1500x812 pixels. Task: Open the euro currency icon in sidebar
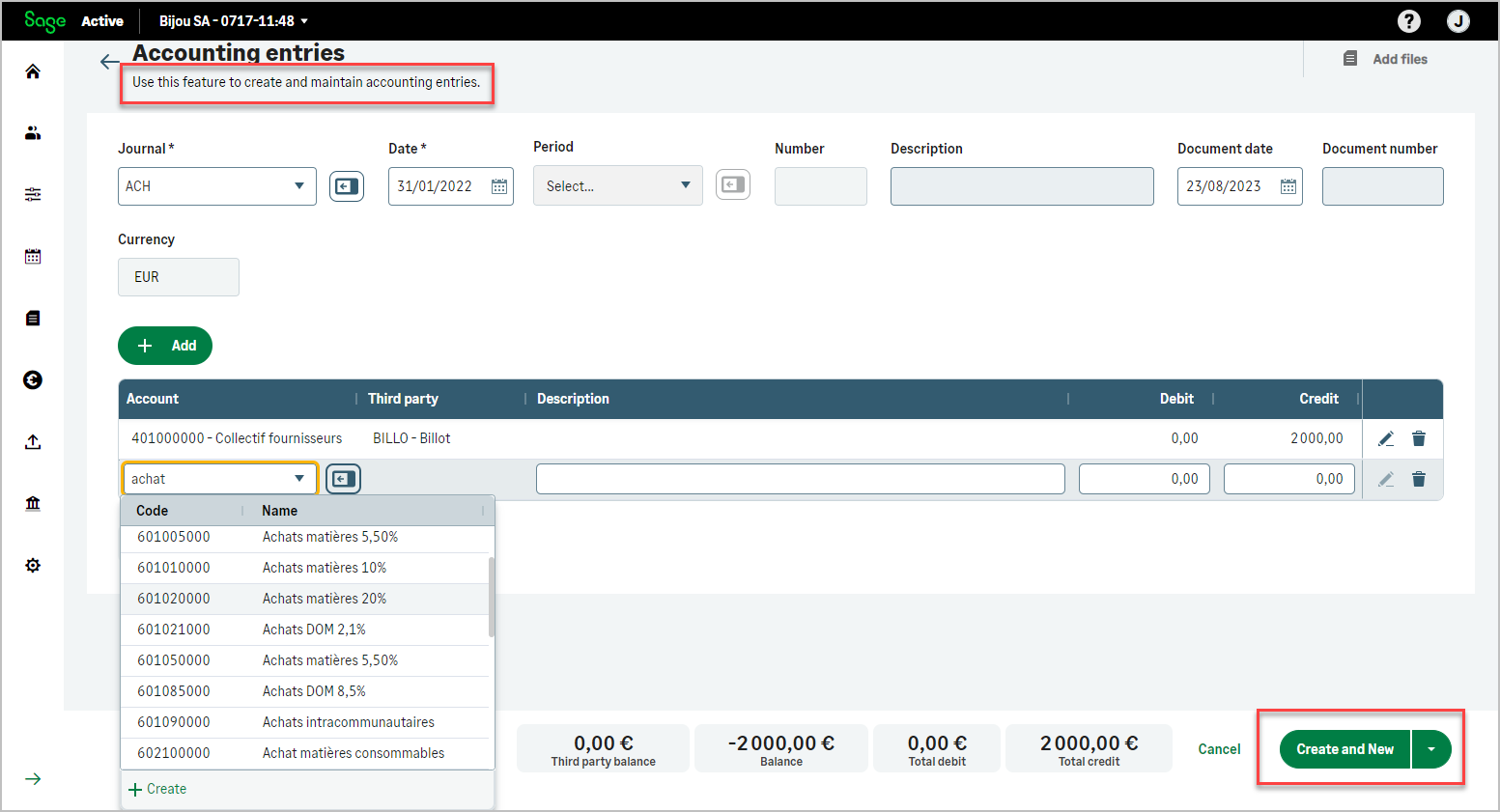pos(33,380)
